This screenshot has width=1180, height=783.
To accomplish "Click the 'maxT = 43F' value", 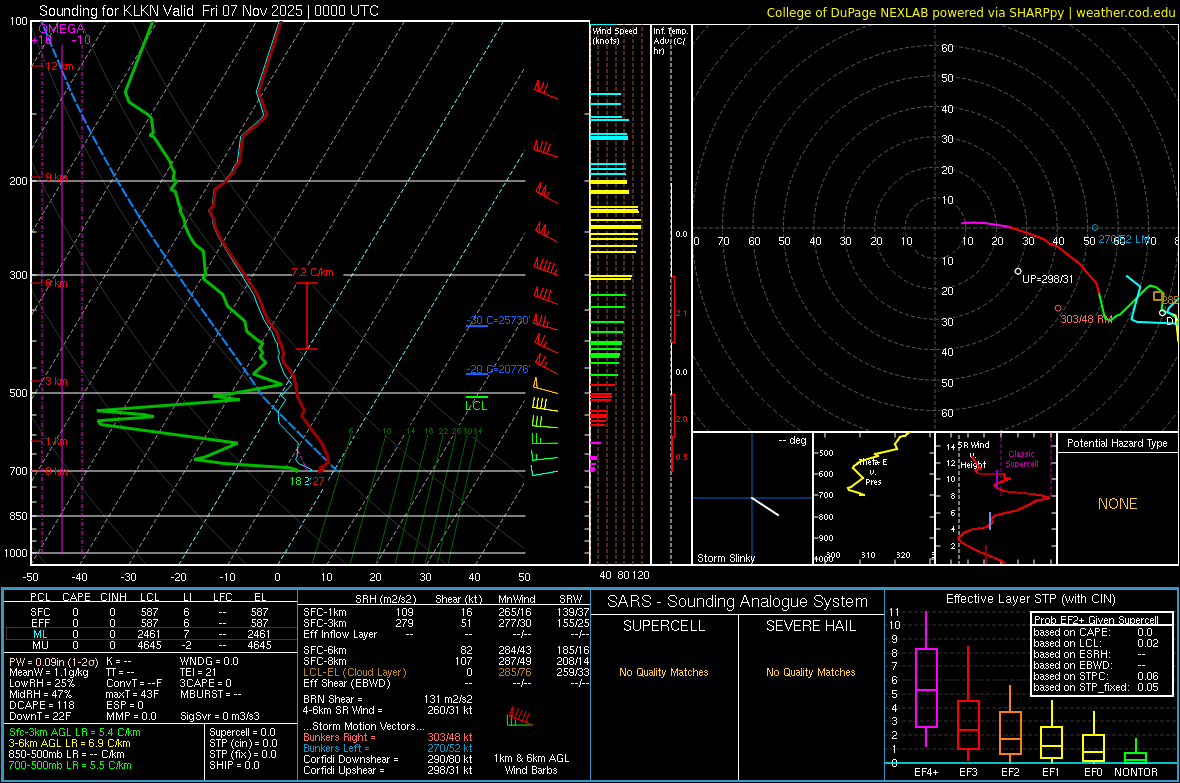I will pos(132,694).
